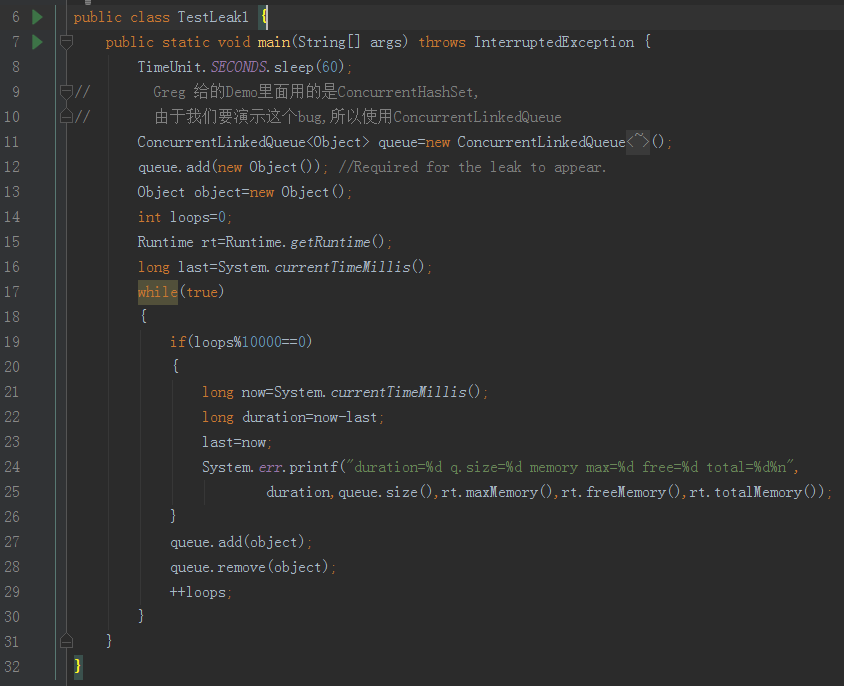Expand folded diamond operator on line 11

tap(638, 142)
